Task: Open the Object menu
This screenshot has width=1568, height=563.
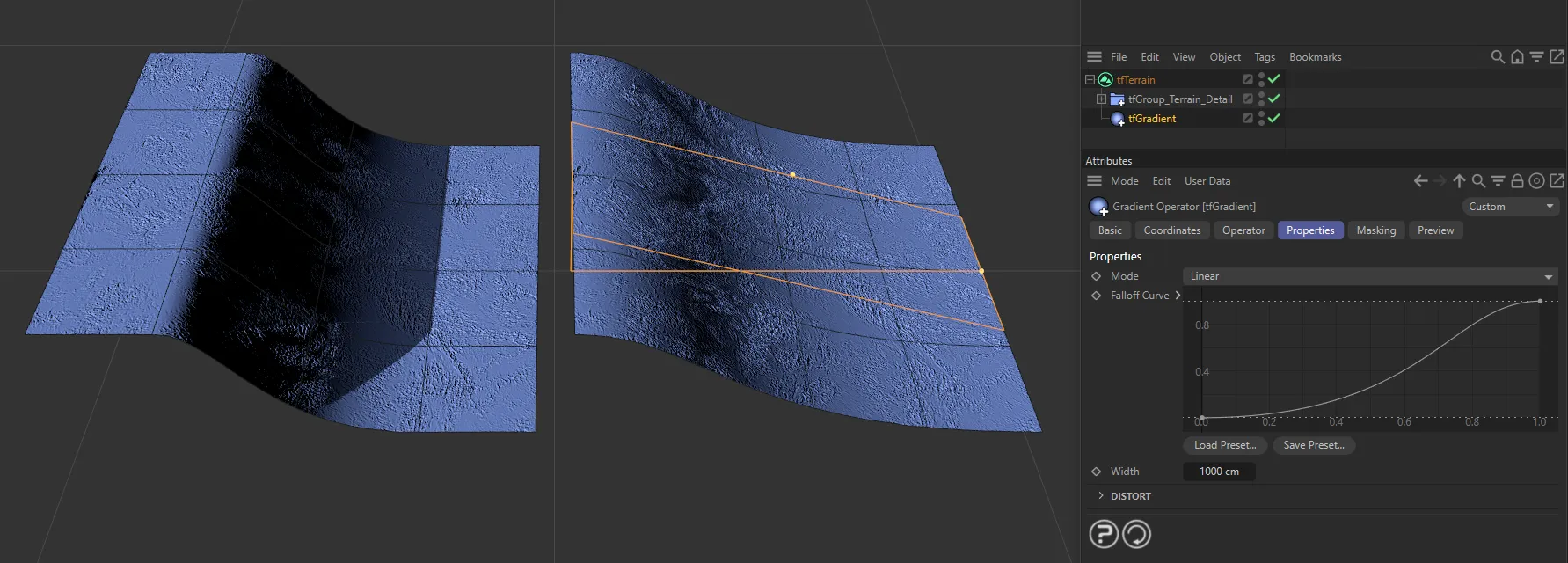Action: [1225, 57]
